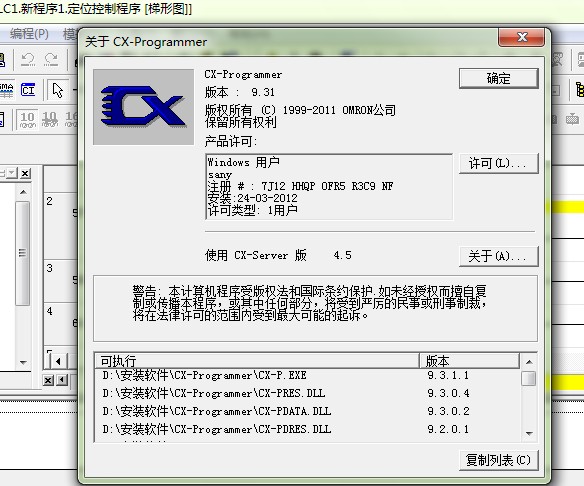The height and width of the screenshot is (486, 584).
Task: Click the grayed magnifier person icon at right
Action: coord(557,60)
